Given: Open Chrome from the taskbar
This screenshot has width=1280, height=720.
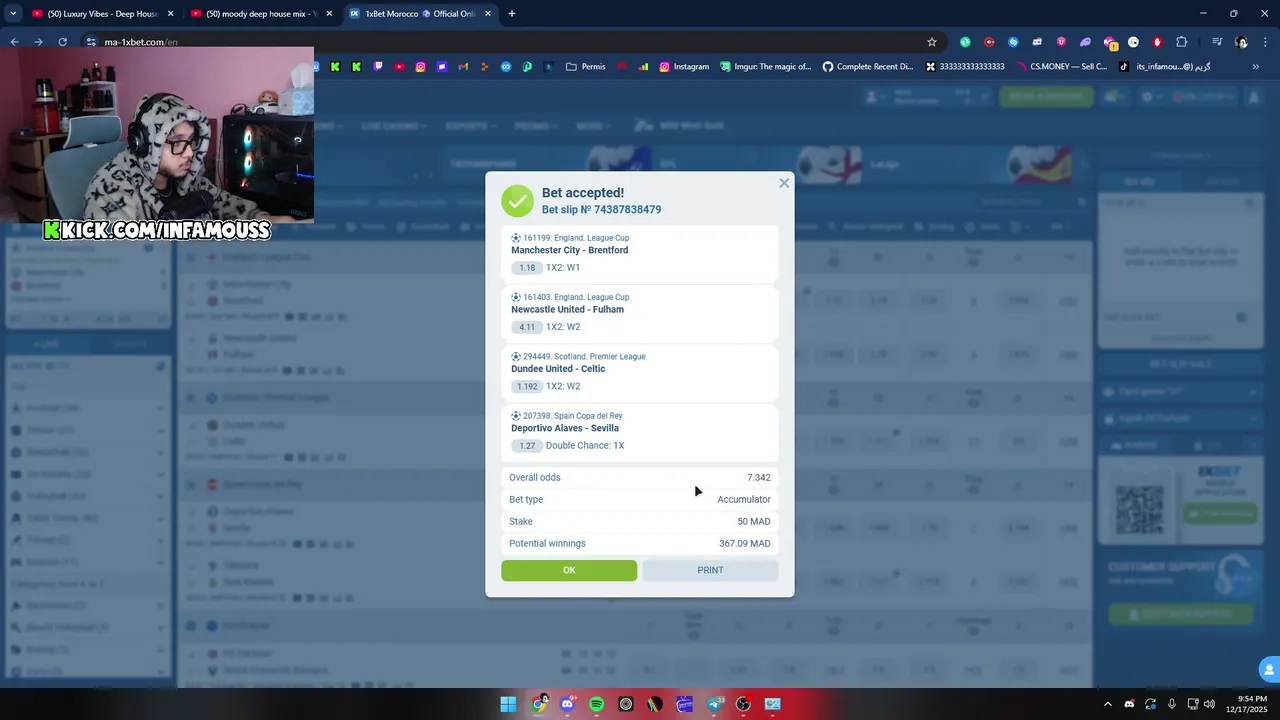Looking at the screenshot, I should [x=539, y=704].
